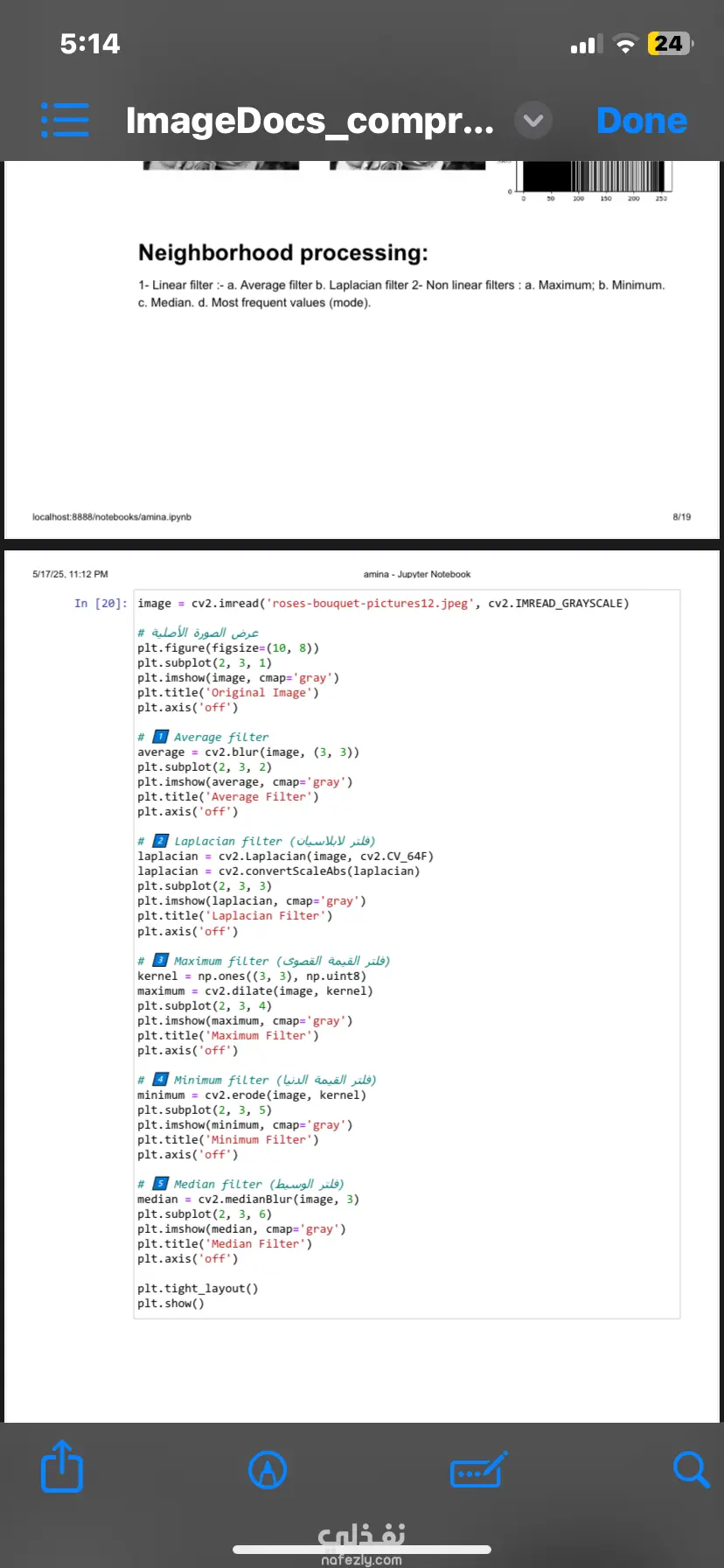The width and height of the screenshot is (724, 1568).
Task: Click the plt.show() line
Action: coord(171,1304)
